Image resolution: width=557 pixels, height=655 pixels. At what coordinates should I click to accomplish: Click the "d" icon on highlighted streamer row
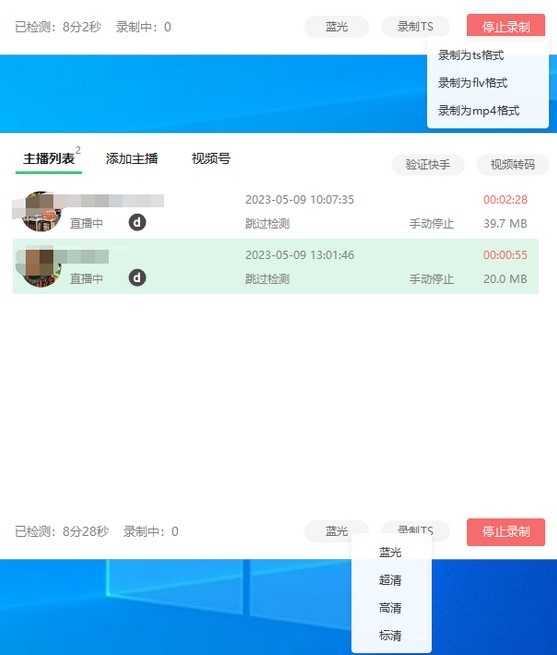[137, 278]
